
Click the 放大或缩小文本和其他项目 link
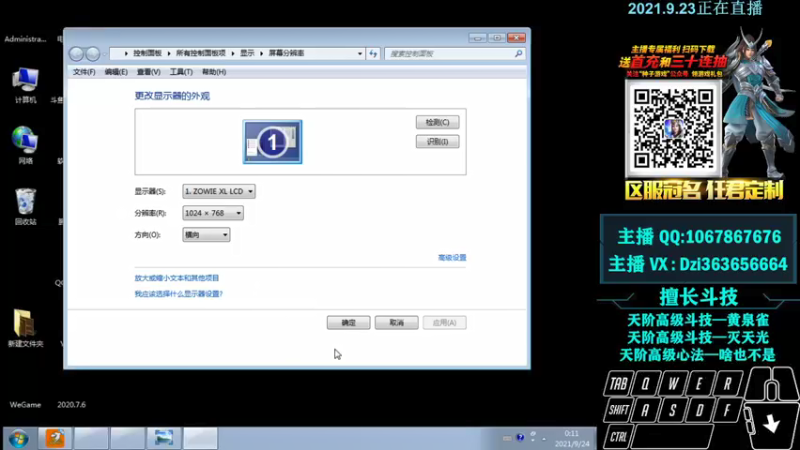(x=177, y=278)
